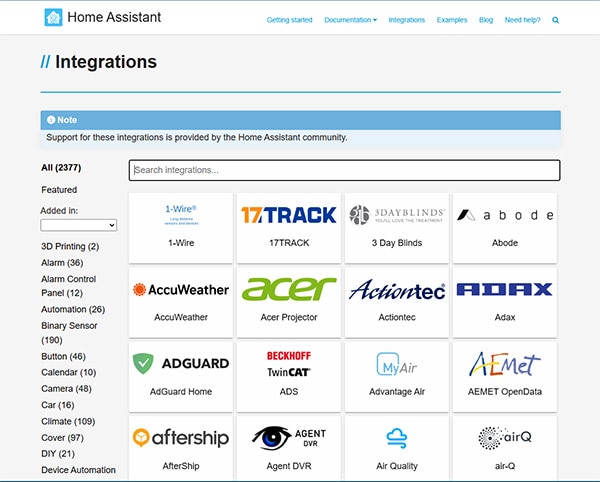This screenshot has height=482, width=600.
Task: Open the 3 Day Blinds integration card
Action: [x=397, y=228]
